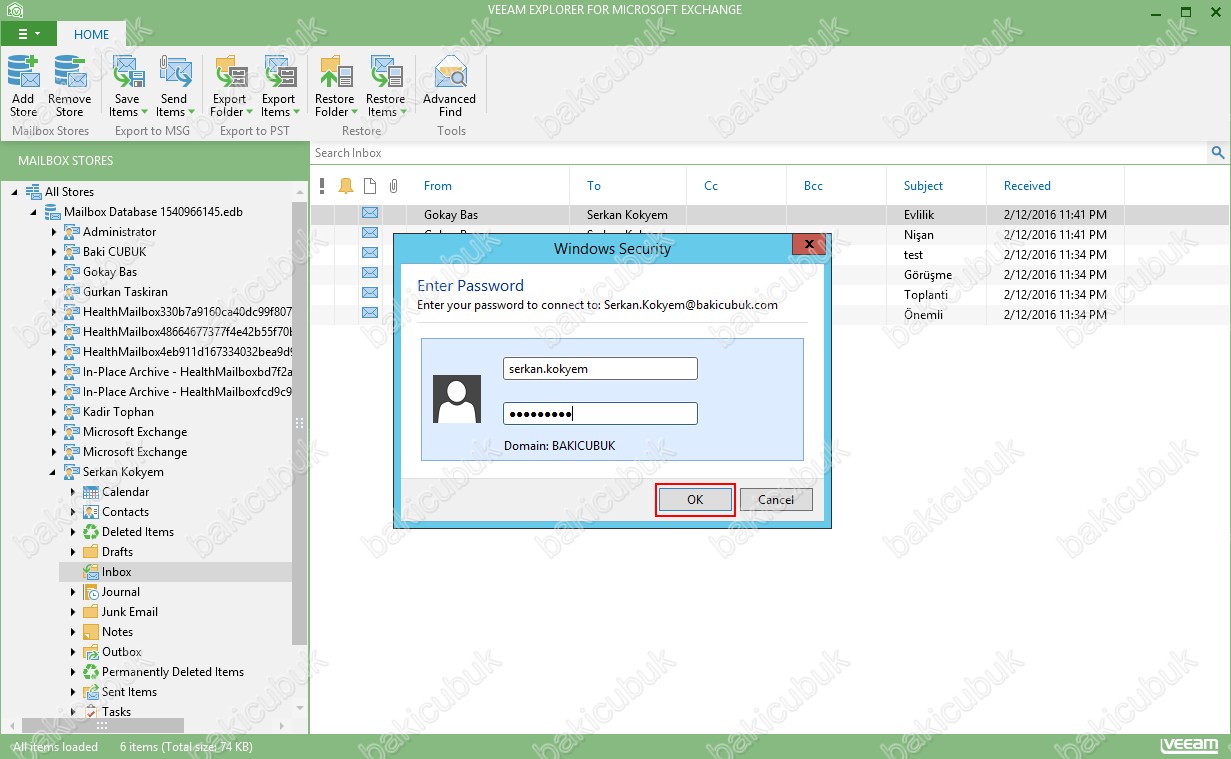The height and width of the screenshot is (759, 1231).
Task: Close the Windows Security dialog
Action: [808, 244]
